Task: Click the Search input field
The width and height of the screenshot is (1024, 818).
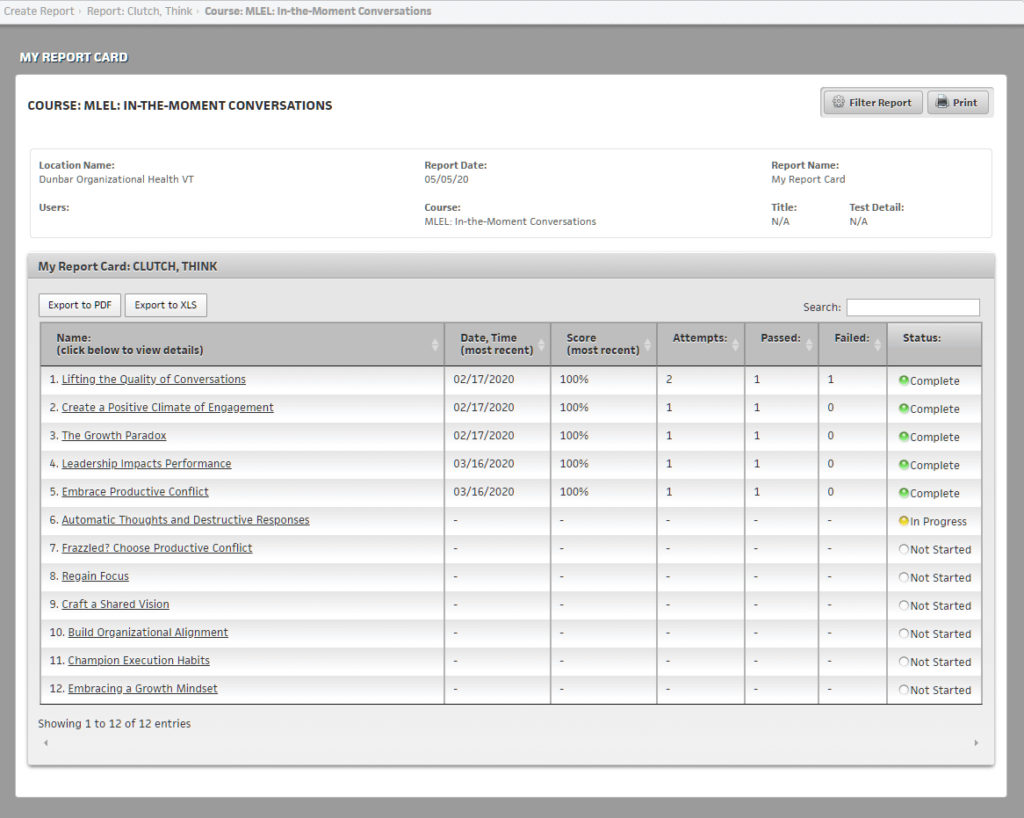Action: [x=912, y=308]
